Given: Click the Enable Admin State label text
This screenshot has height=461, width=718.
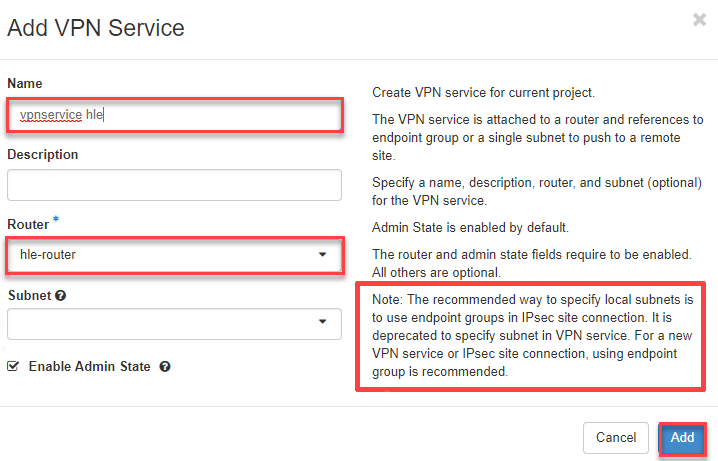Looking at the screenshot, I should 89,367.
